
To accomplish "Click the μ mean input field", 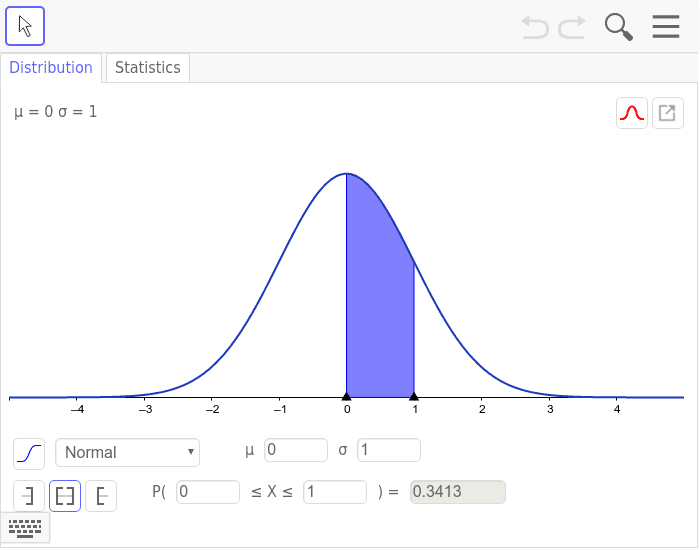I will coord(296,450).
